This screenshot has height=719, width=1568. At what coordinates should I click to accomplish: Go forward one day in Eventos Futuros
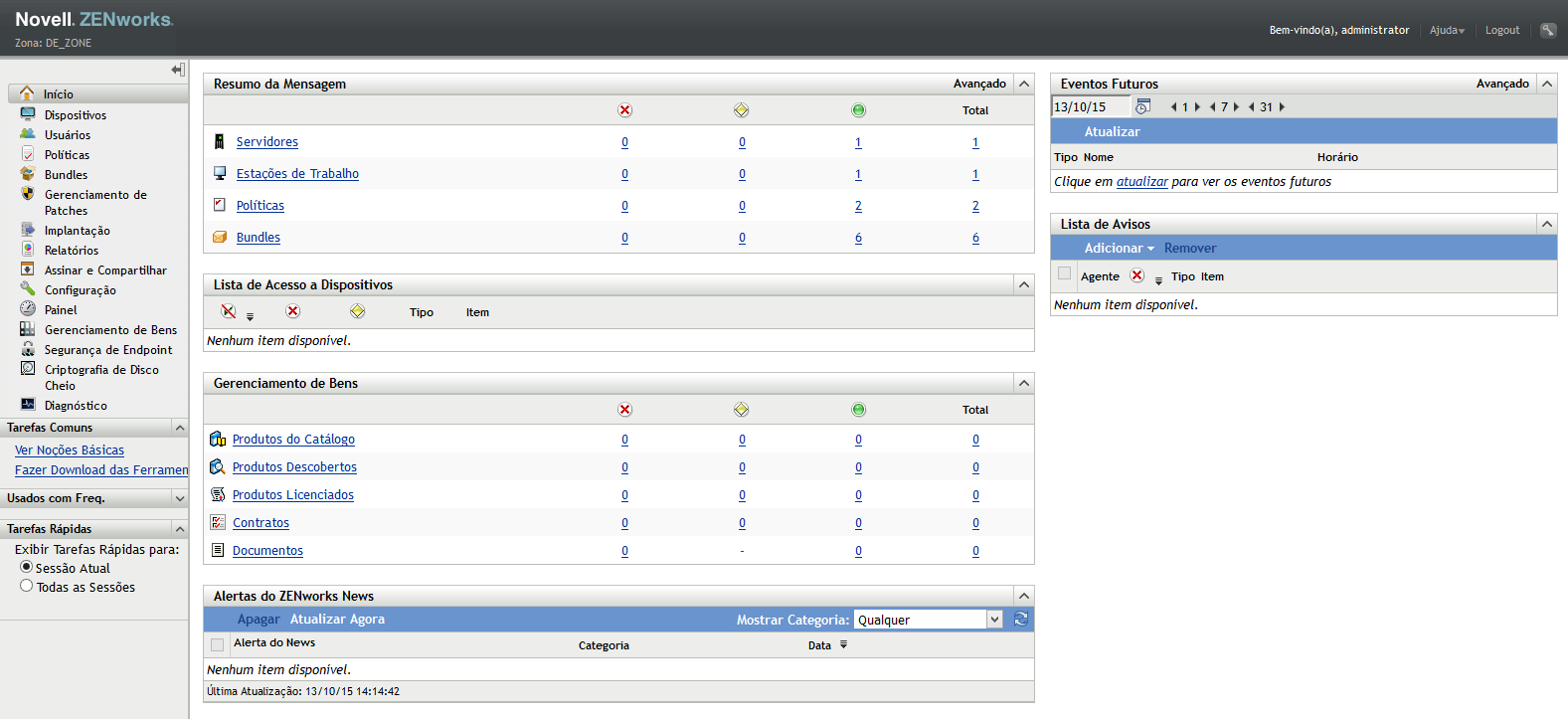pos(1197,106)
